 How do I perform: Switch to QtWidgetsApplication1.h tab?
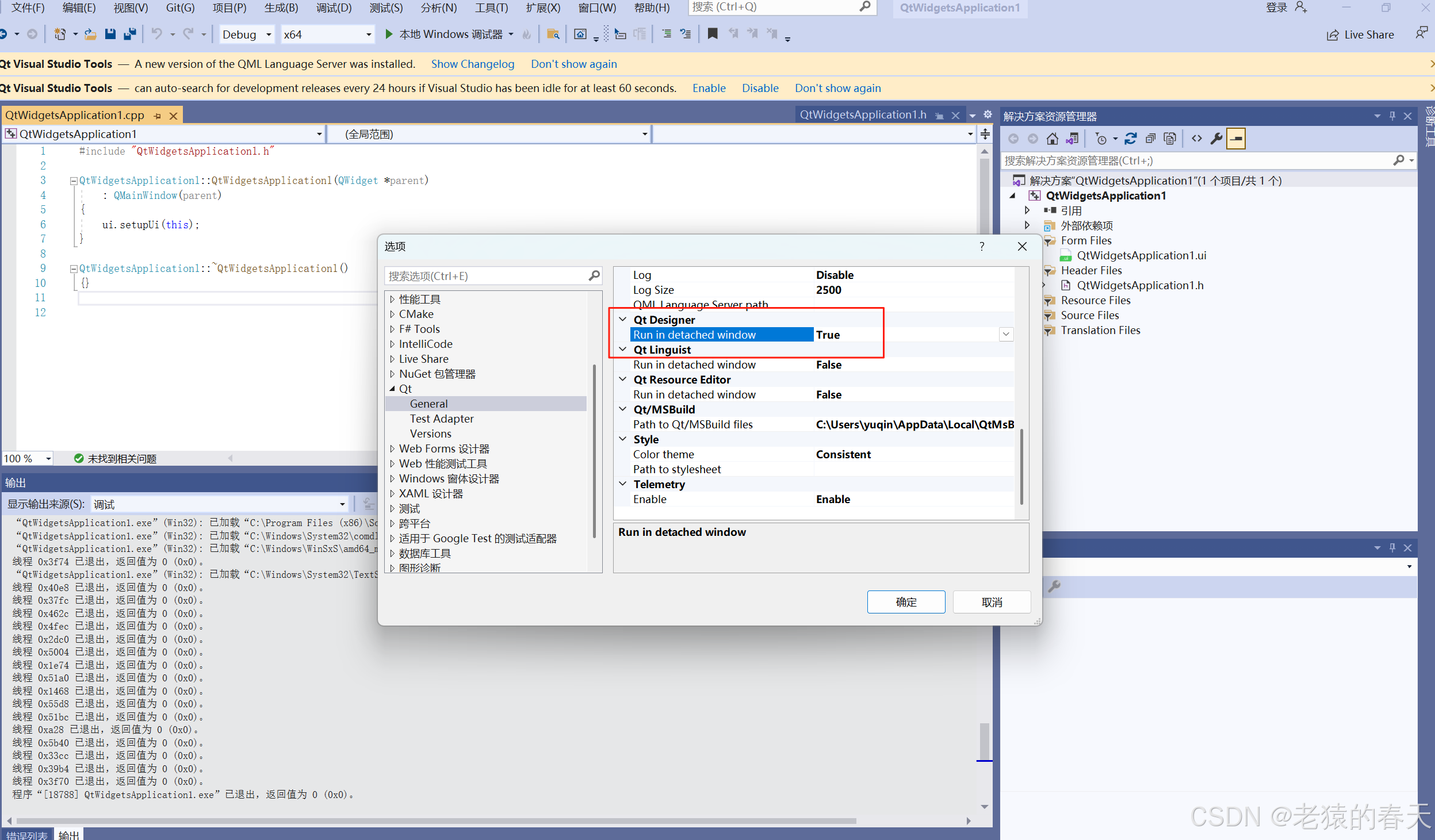coord(863,115)
